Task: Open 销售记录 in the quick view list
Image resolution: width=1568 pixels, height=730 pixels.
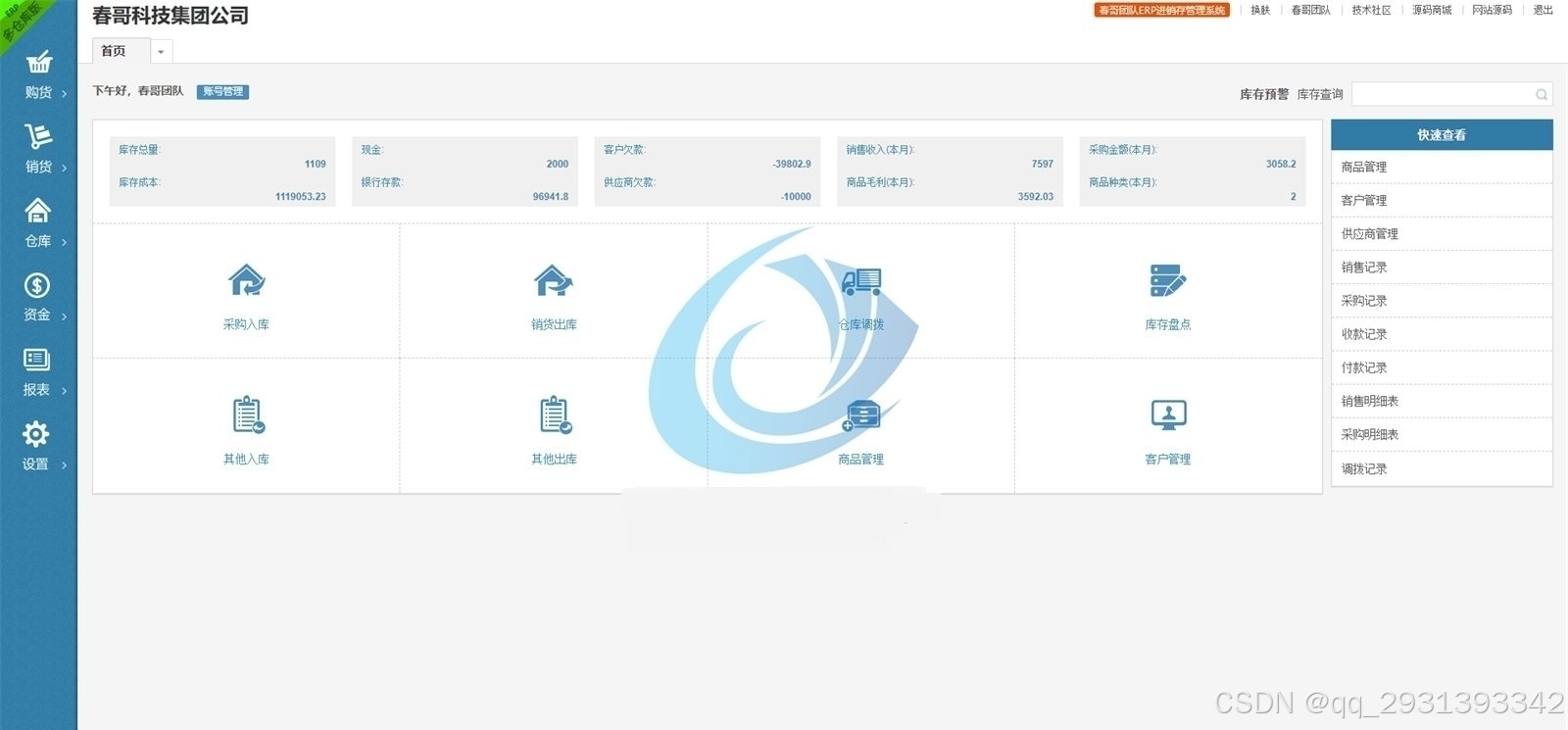Action: [x=1364, y=268]
